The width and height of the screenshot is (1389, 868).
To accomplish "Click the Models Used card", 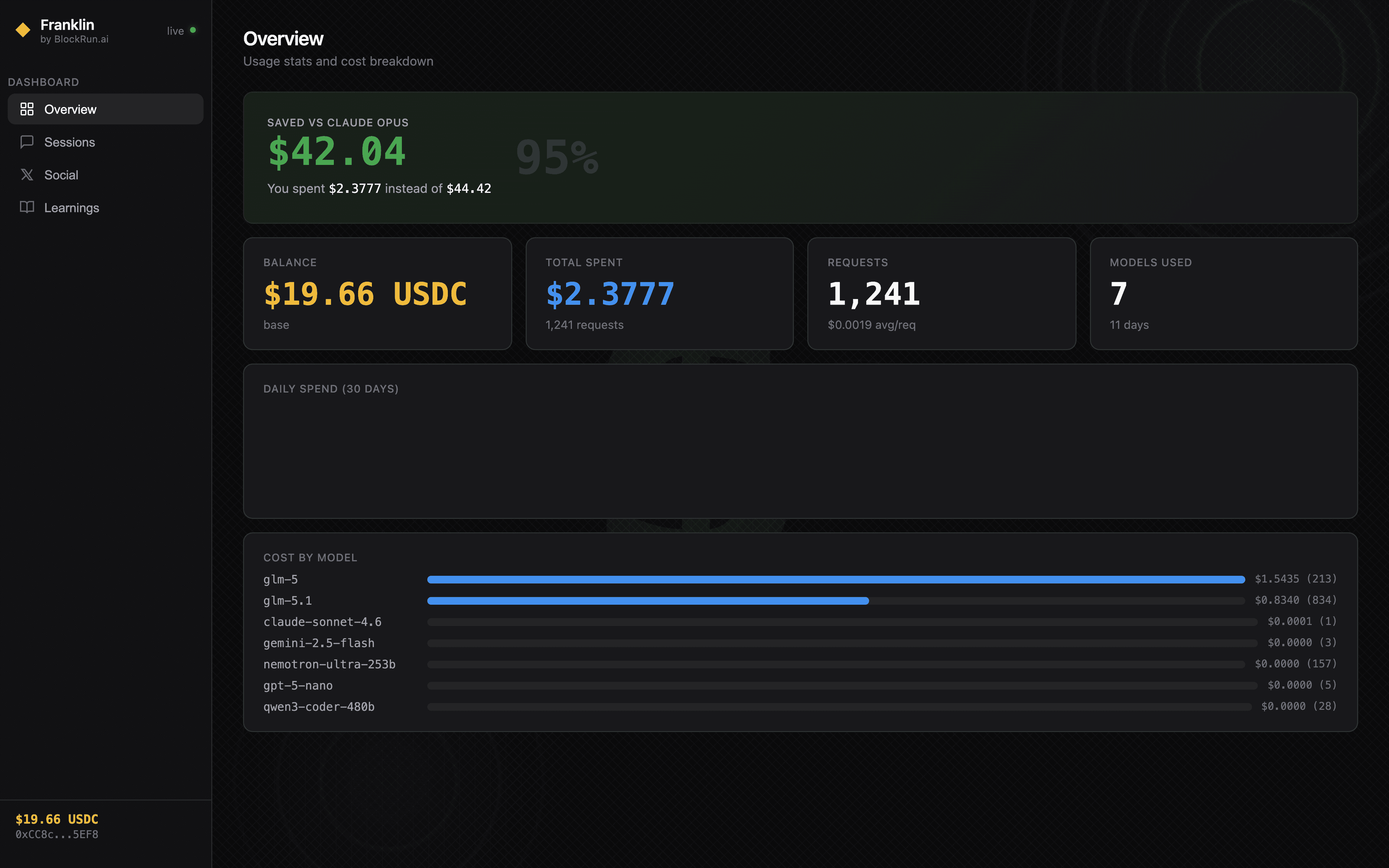I will (x=1223, y=293).
